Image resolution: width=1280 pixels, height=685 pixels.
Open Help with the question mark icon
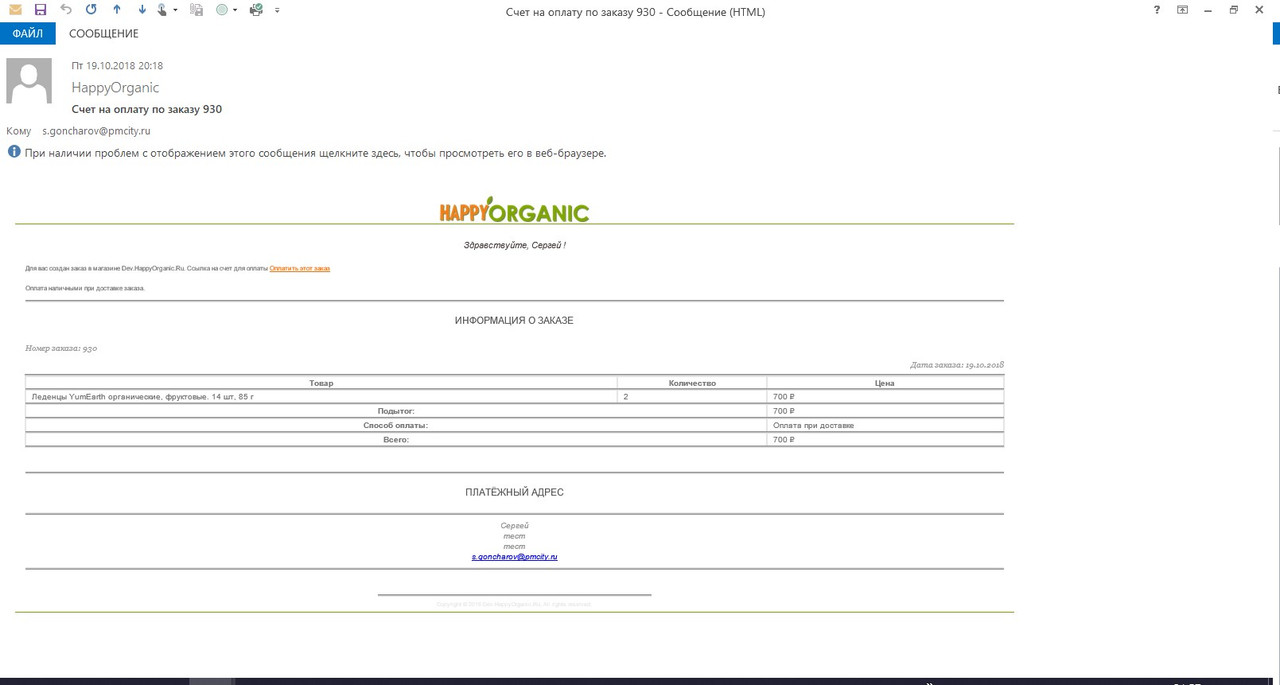pos(1157,10)
